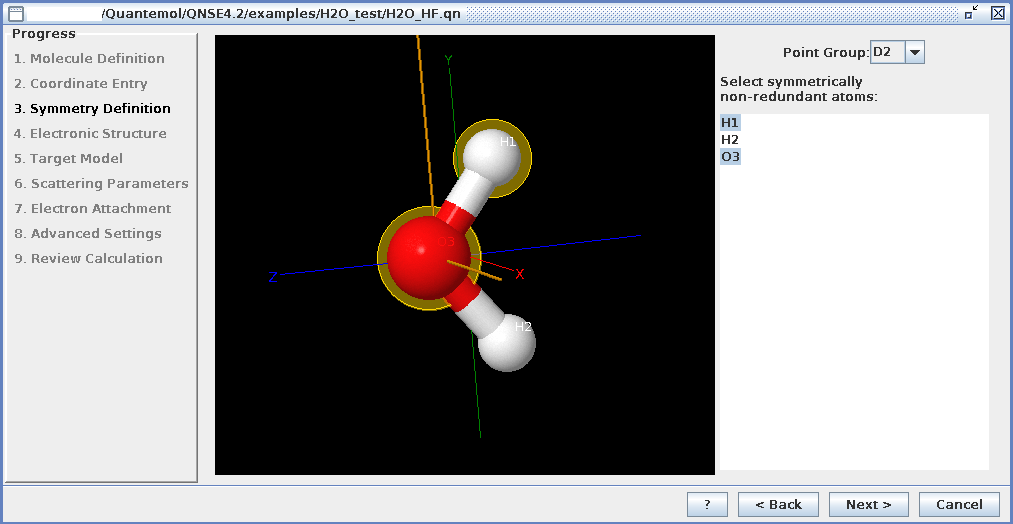Open step 1 Molecule Definition
The image size is (1013, 524).
coord(89,59)
